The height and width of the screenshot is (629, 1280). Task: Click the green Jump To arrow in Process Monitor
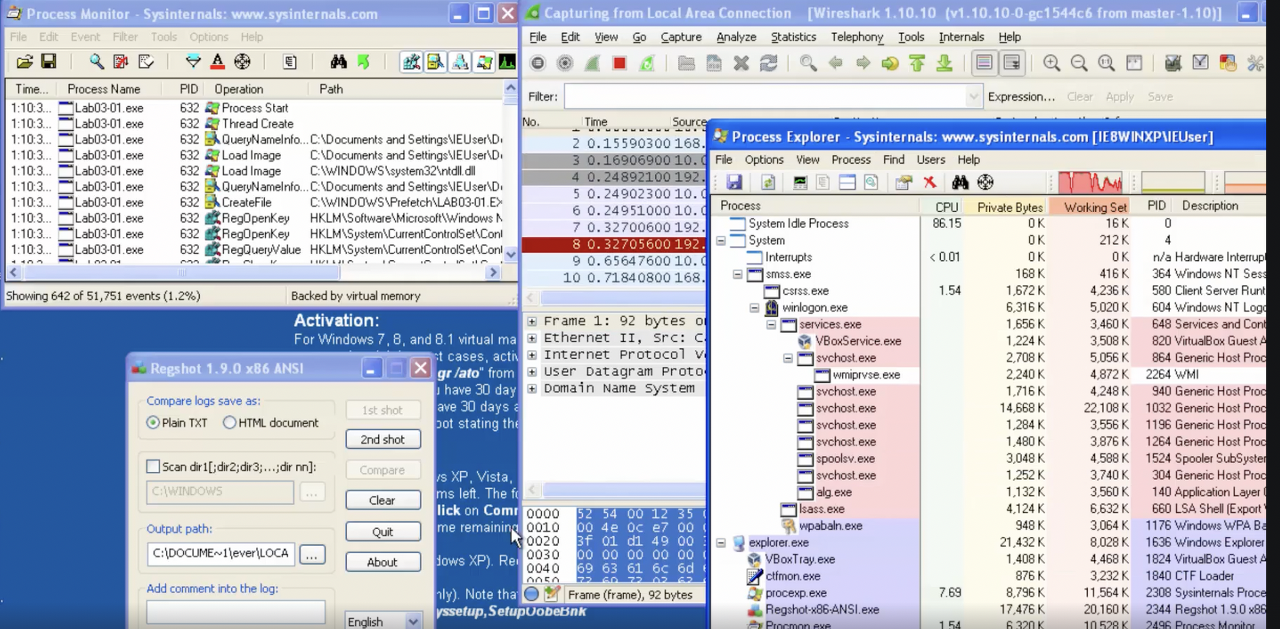coord(363,62)
